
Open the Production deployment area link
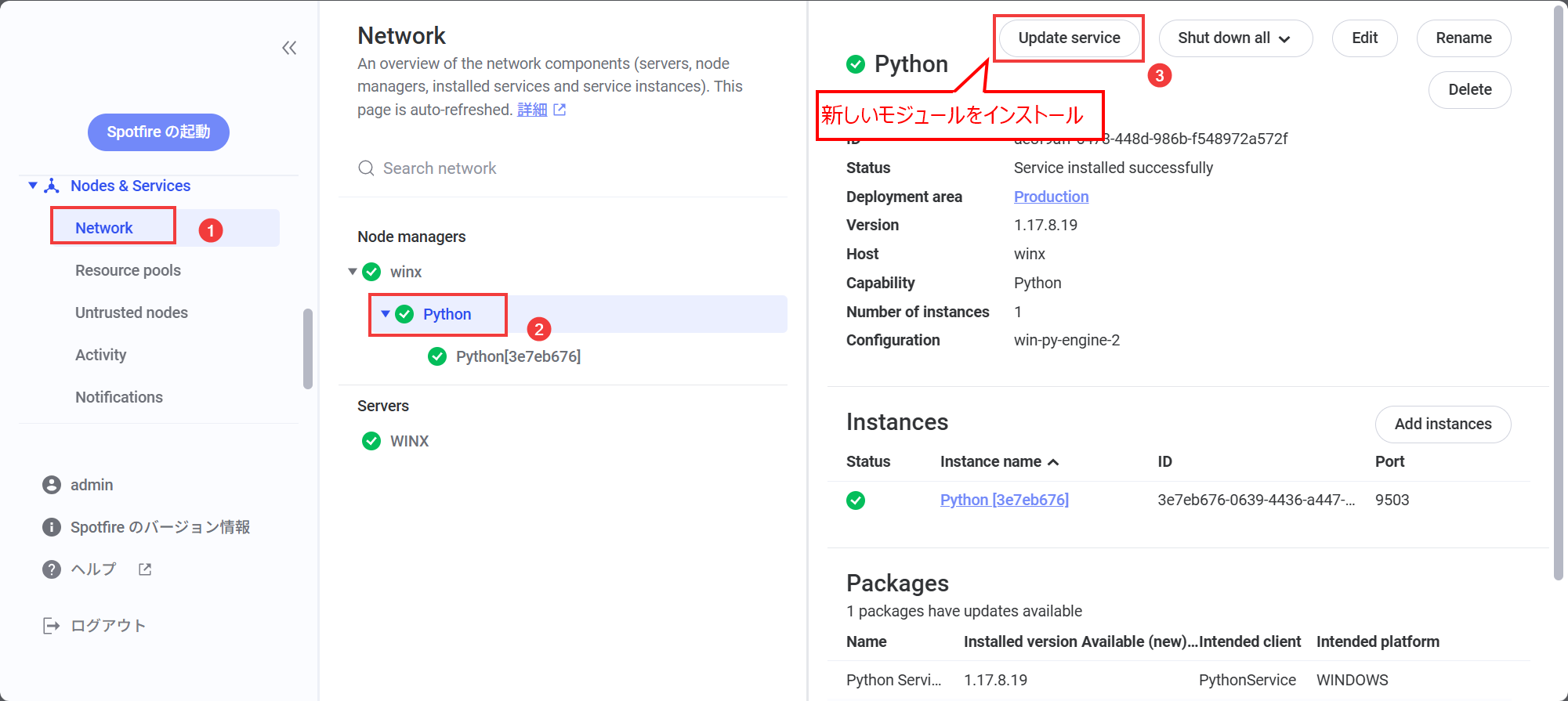1051,197
